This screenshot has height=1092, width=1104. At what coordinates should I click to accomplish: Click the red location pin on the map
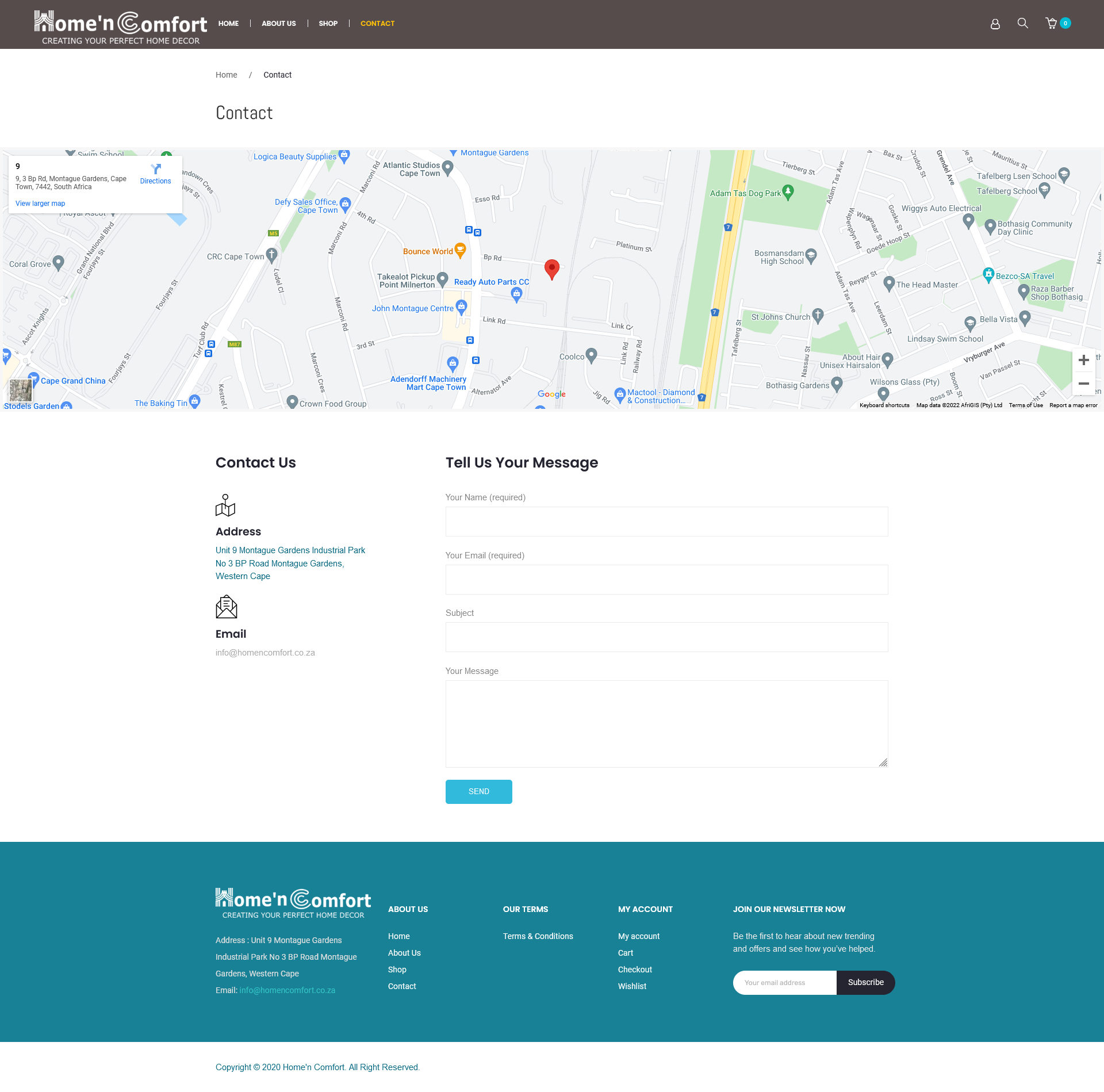point(551,269)
